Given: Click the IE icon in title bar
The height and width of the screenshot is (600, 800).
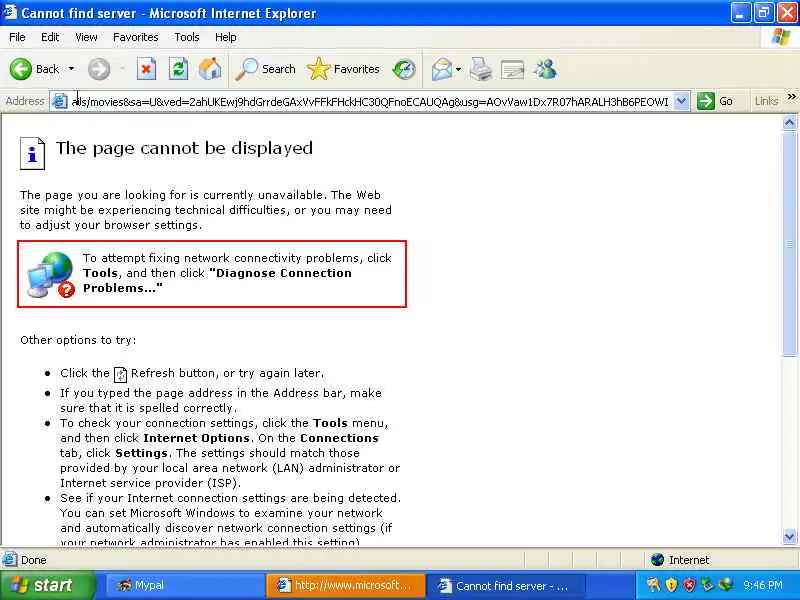Looking at the screenshot, I should [x=10, y=12].
